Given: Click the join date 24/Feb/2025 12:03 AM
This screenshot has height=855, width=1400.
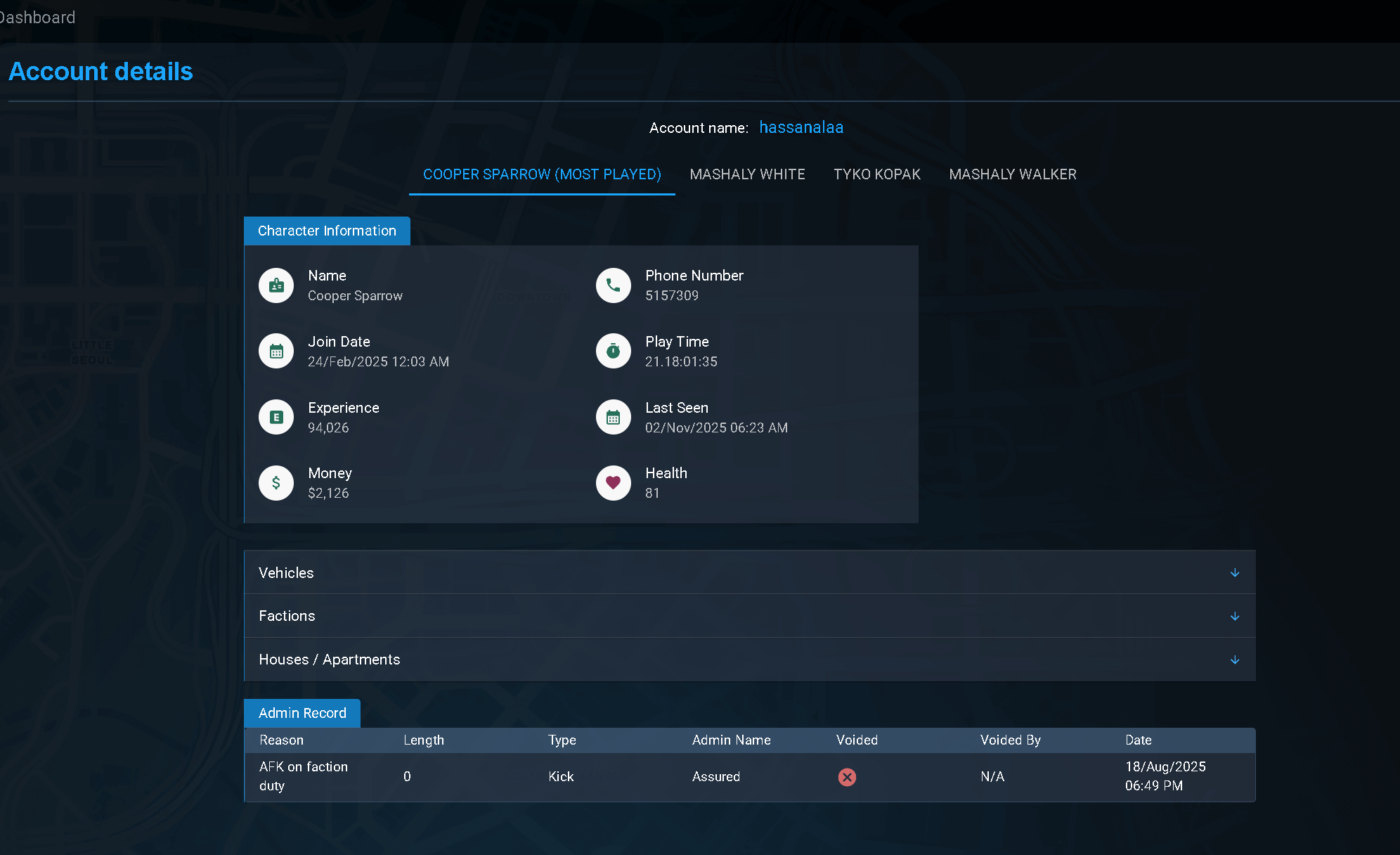Looking at the screenshot, I should tap(378, 362).
